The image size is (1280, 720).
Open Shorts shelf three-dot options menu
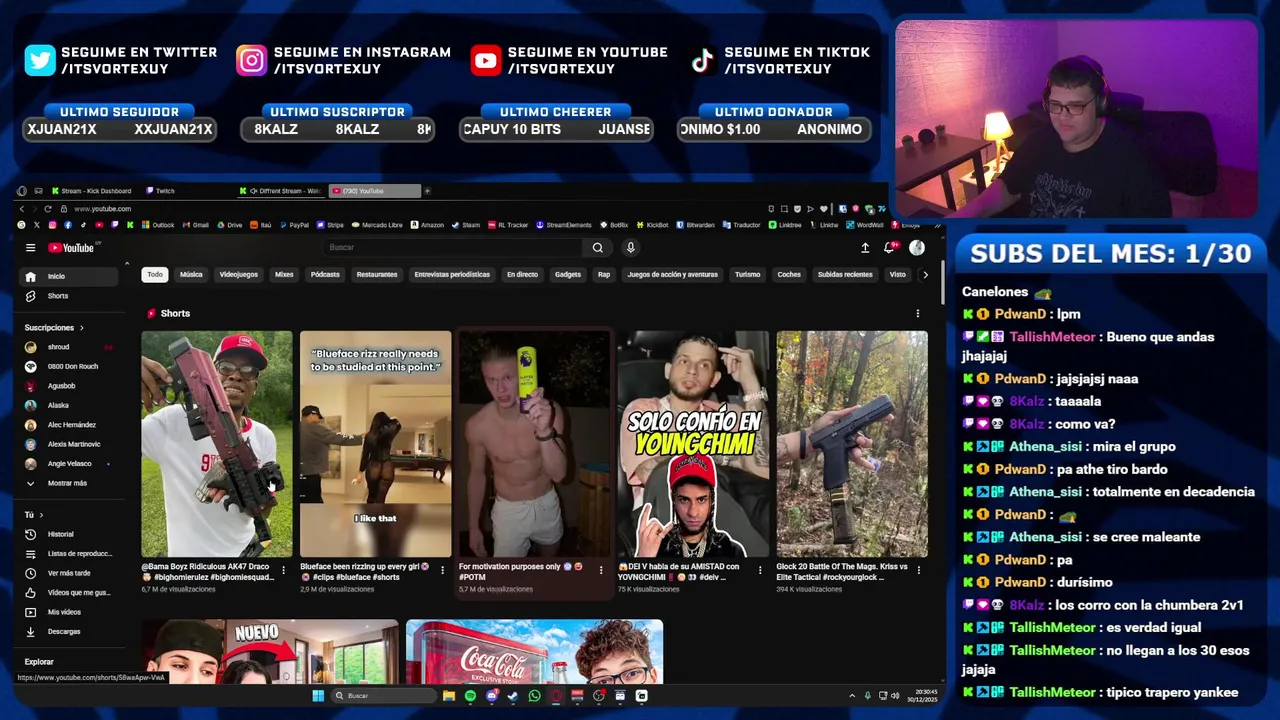point(917,314)
